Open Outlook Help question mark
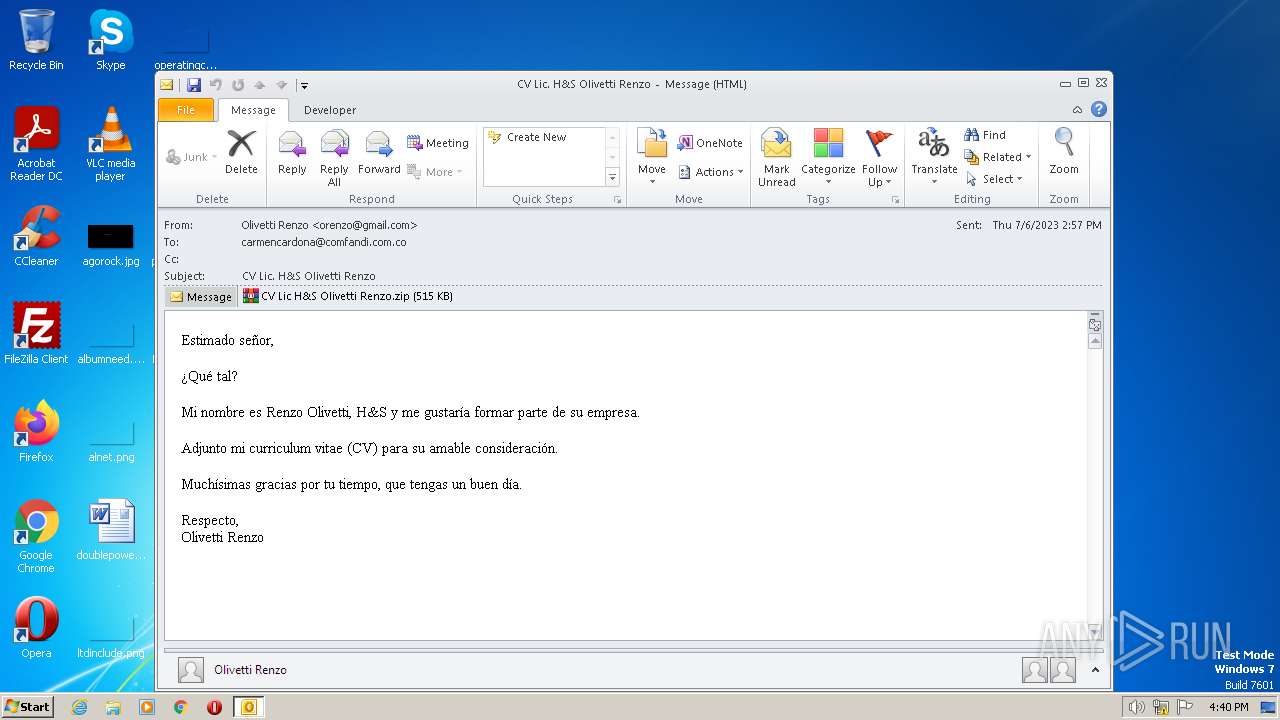Viewport: 1280px width, 720px height. tap(1099, 110)
